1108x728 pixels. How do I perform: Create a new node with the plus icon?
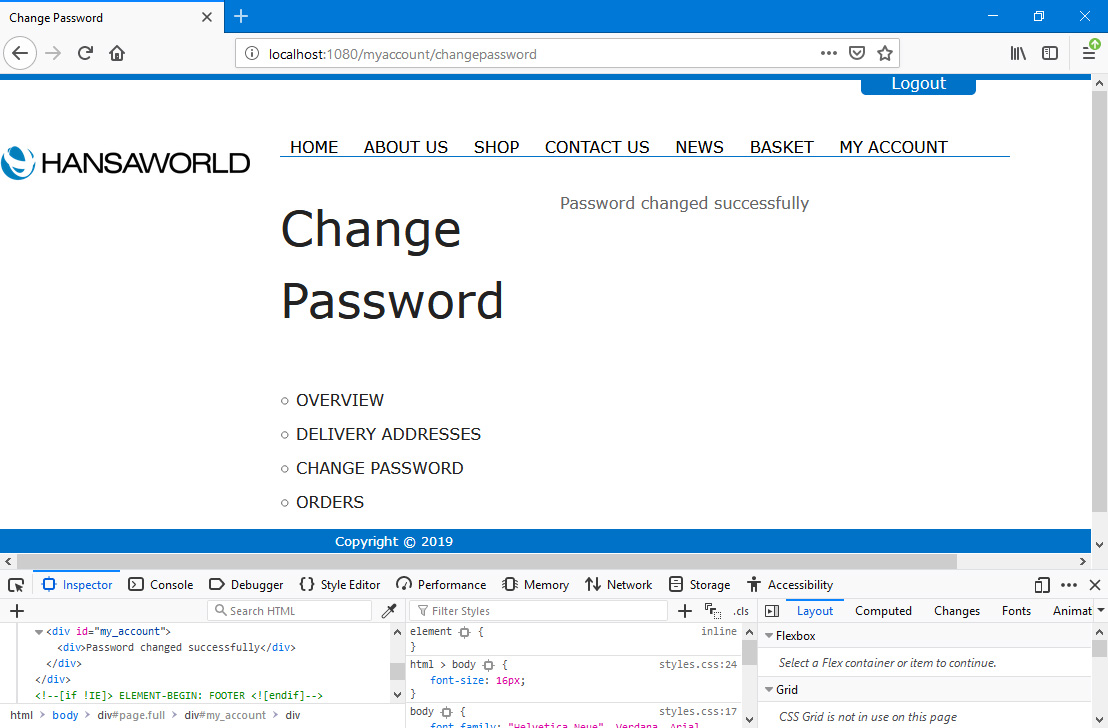[x=17, y=611]
